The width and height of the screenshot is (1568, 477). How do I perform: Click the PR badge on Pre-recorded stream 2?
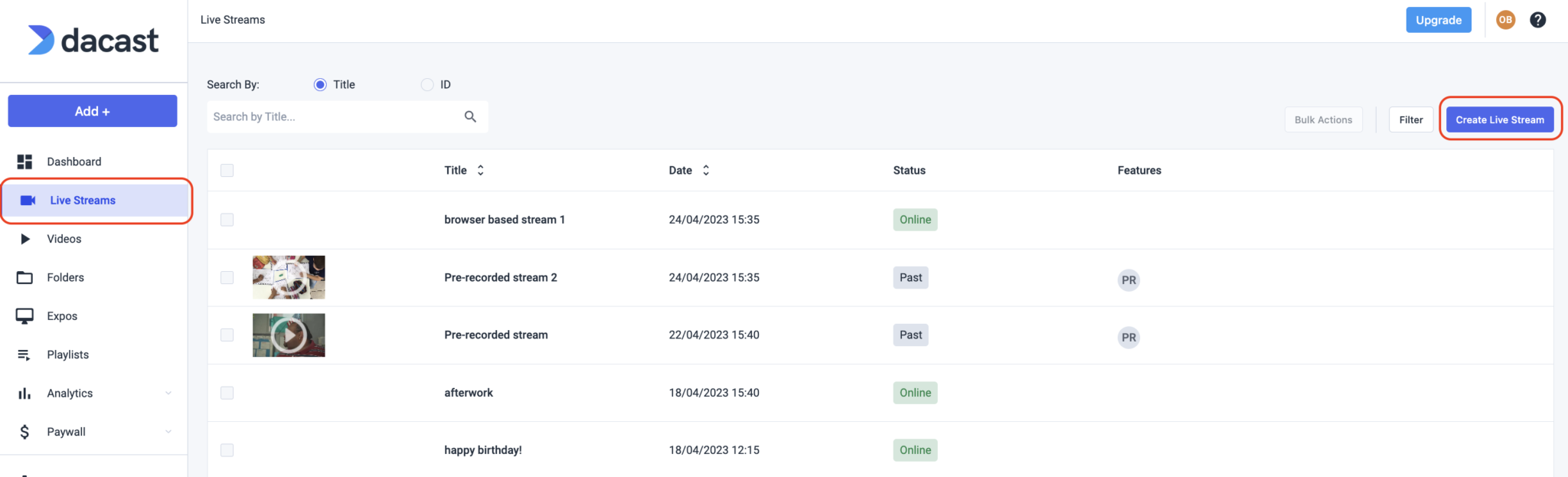1129,280
